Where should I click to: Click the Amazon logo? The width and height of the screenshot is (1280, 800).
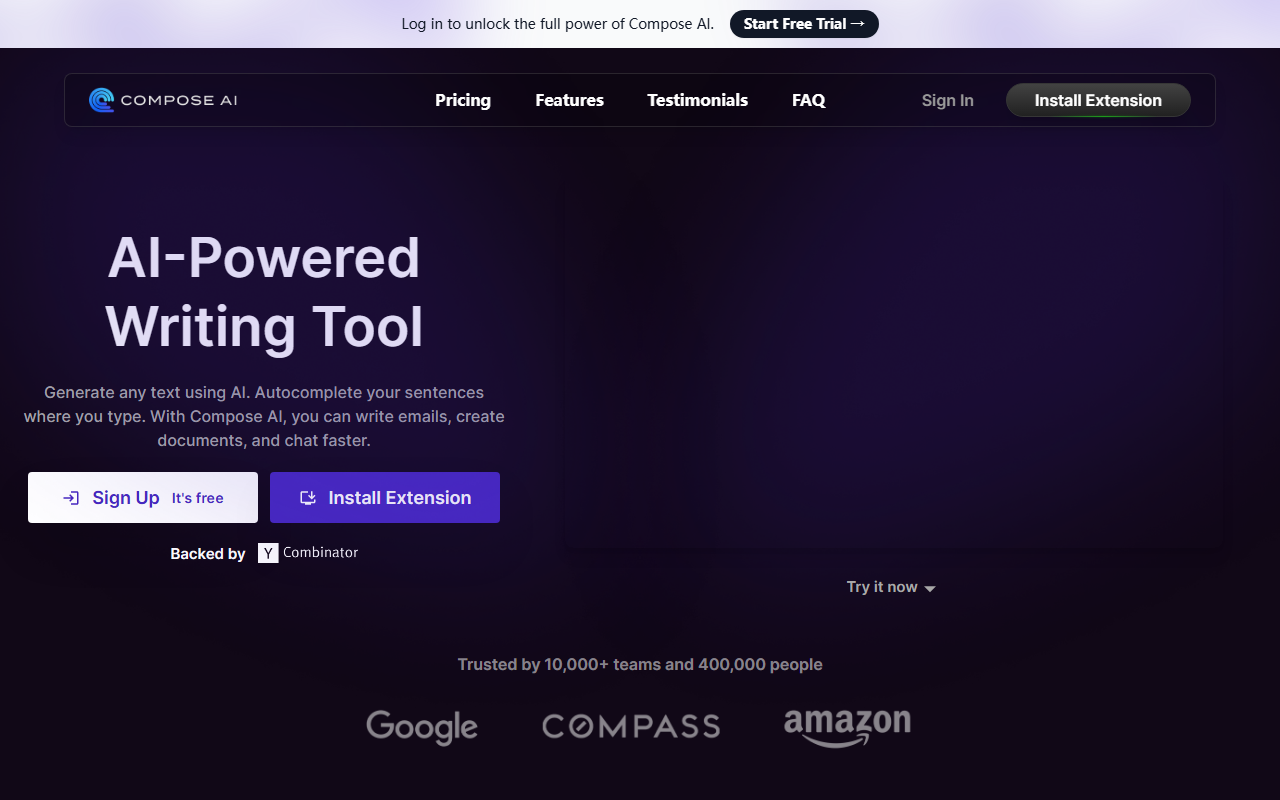click(847, 727)
